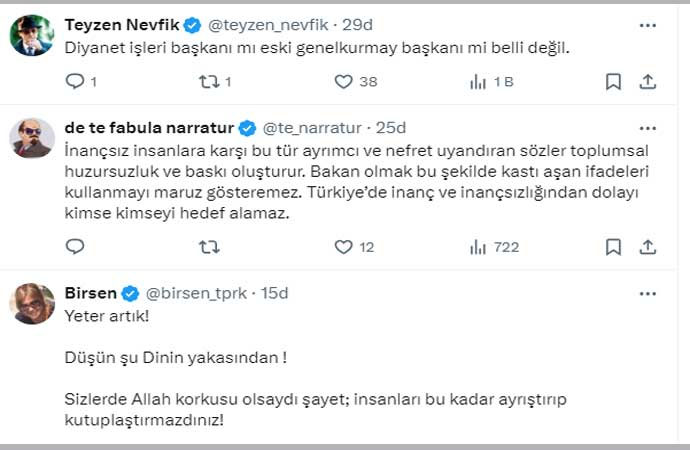Visit @te_narratur handle link
690x450 pixels.
pyautogui.click(x=312, y=127)
